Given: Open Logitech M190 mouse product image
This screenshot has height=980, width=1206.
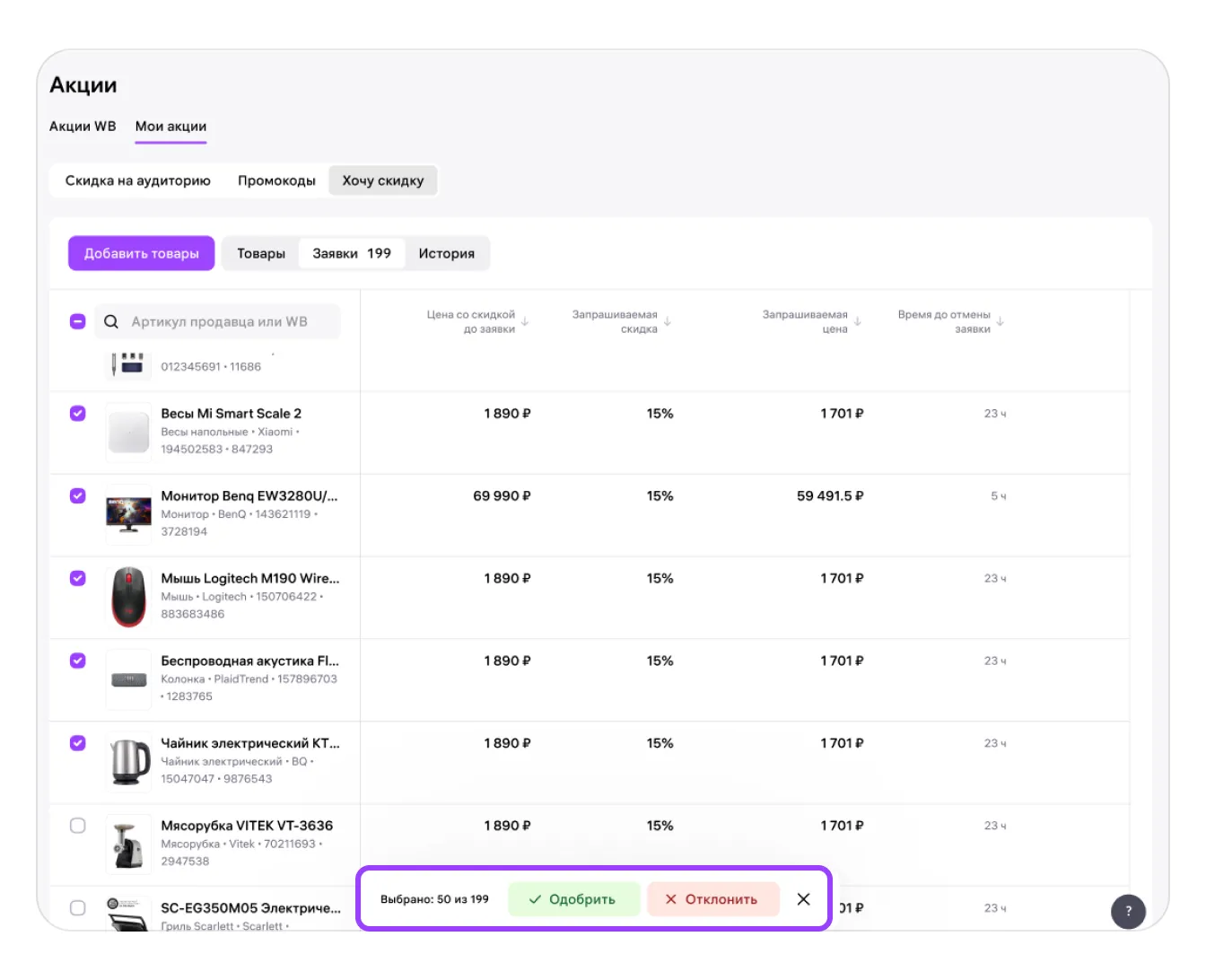Looking at the screenshot, I should [128, 597].
